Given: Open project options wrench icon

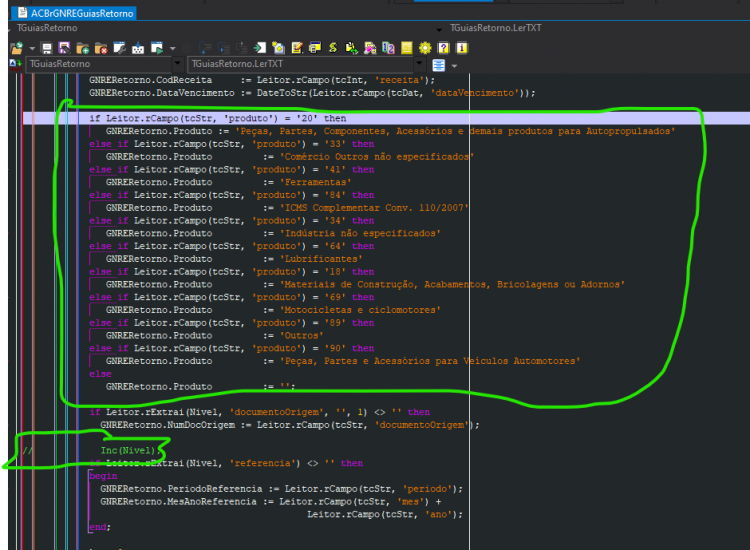Looking at the screenshot, I should pos(120,48).
